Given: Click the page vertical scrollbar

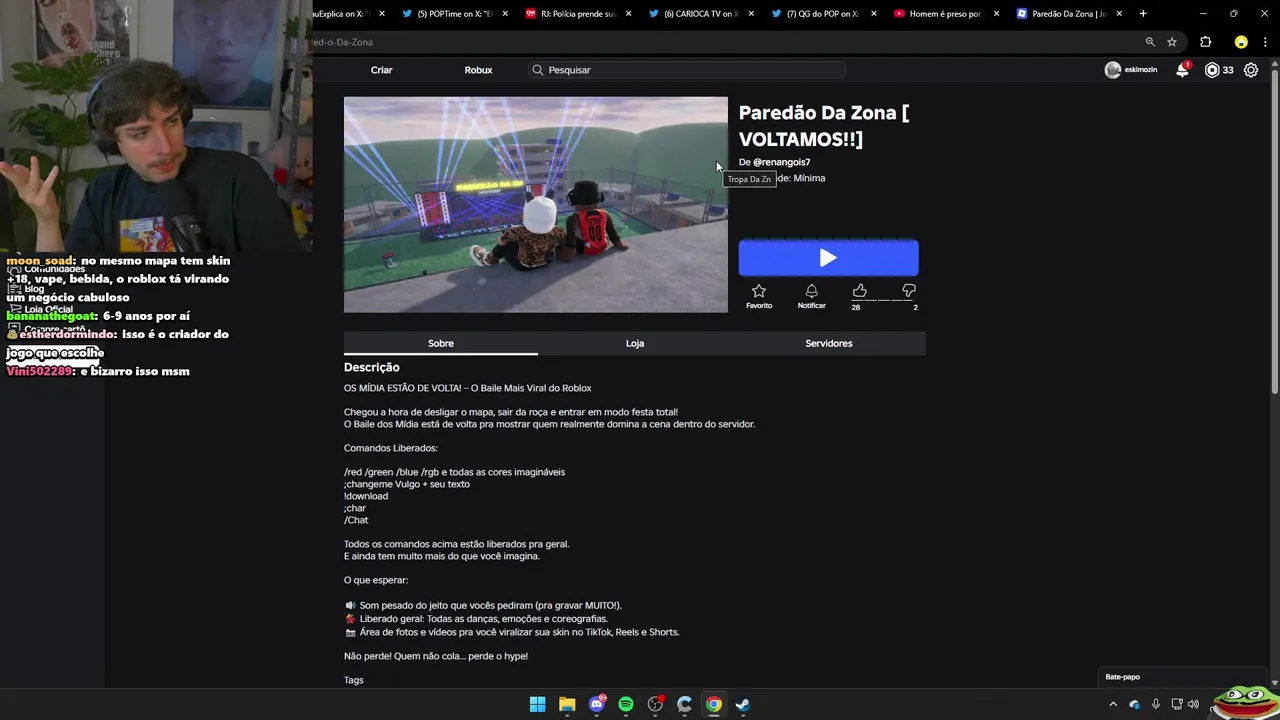Looking at the screenshot, I should click(x=1274, y=230).
